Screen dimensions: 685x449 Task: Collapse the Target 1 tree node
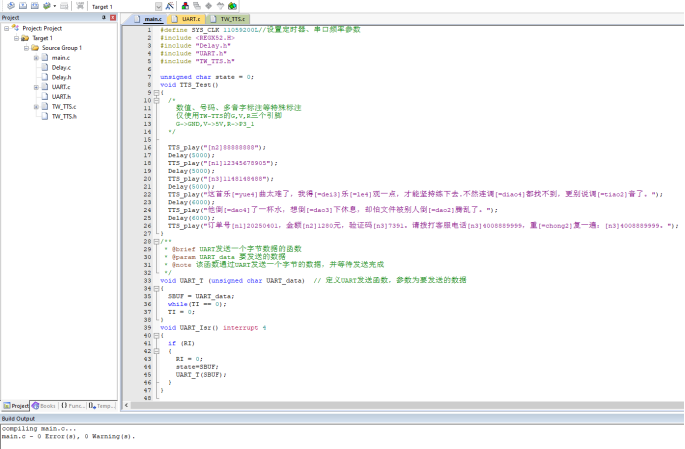point(16,38)
